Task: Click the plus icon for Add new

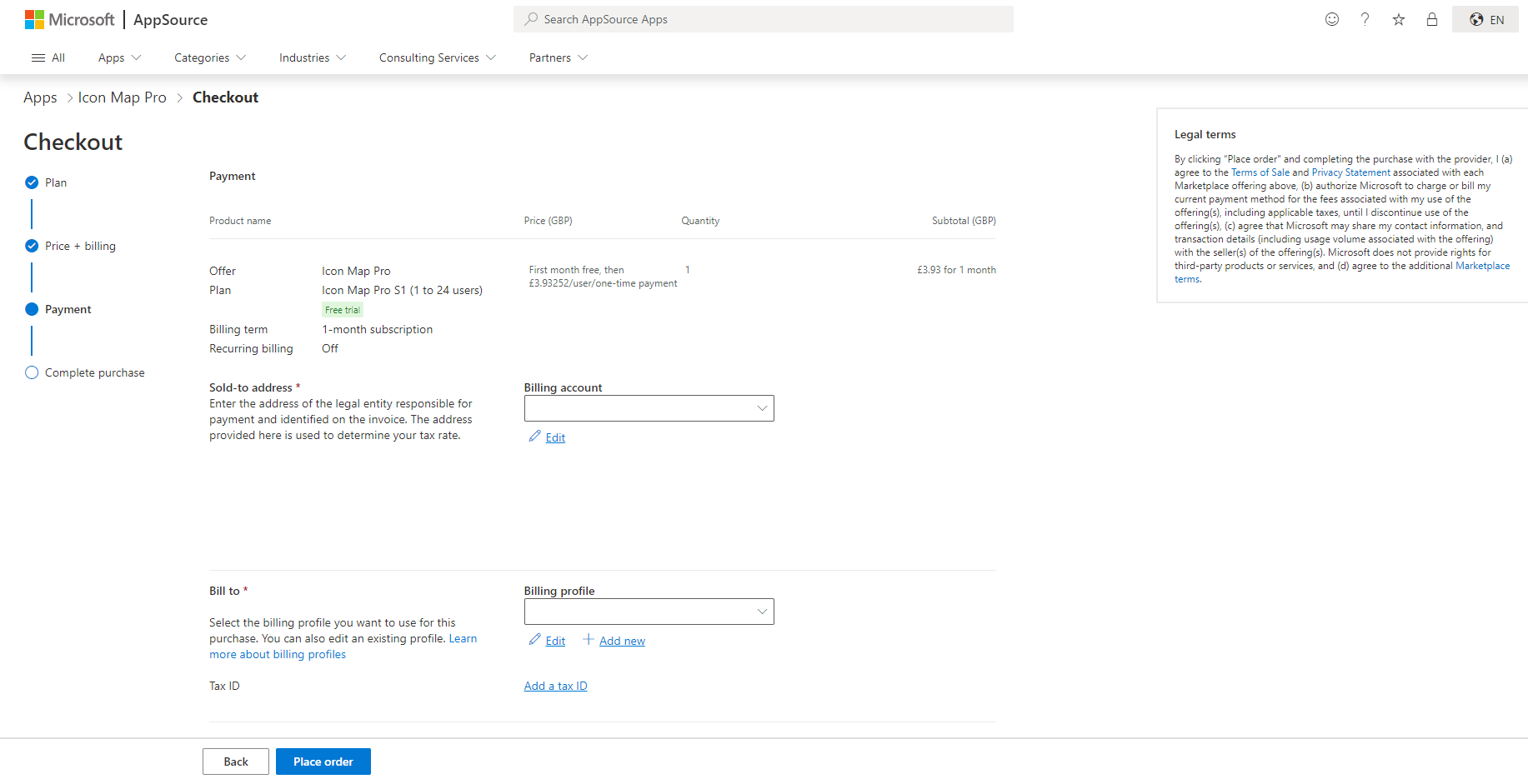Action: 589,640
